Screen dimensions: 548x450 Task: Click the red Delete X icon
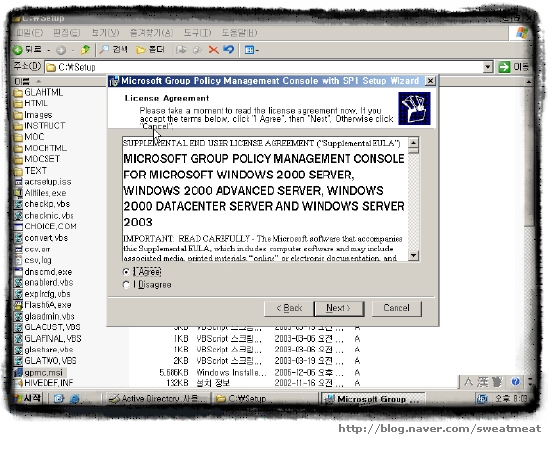[x=213, y=50]
